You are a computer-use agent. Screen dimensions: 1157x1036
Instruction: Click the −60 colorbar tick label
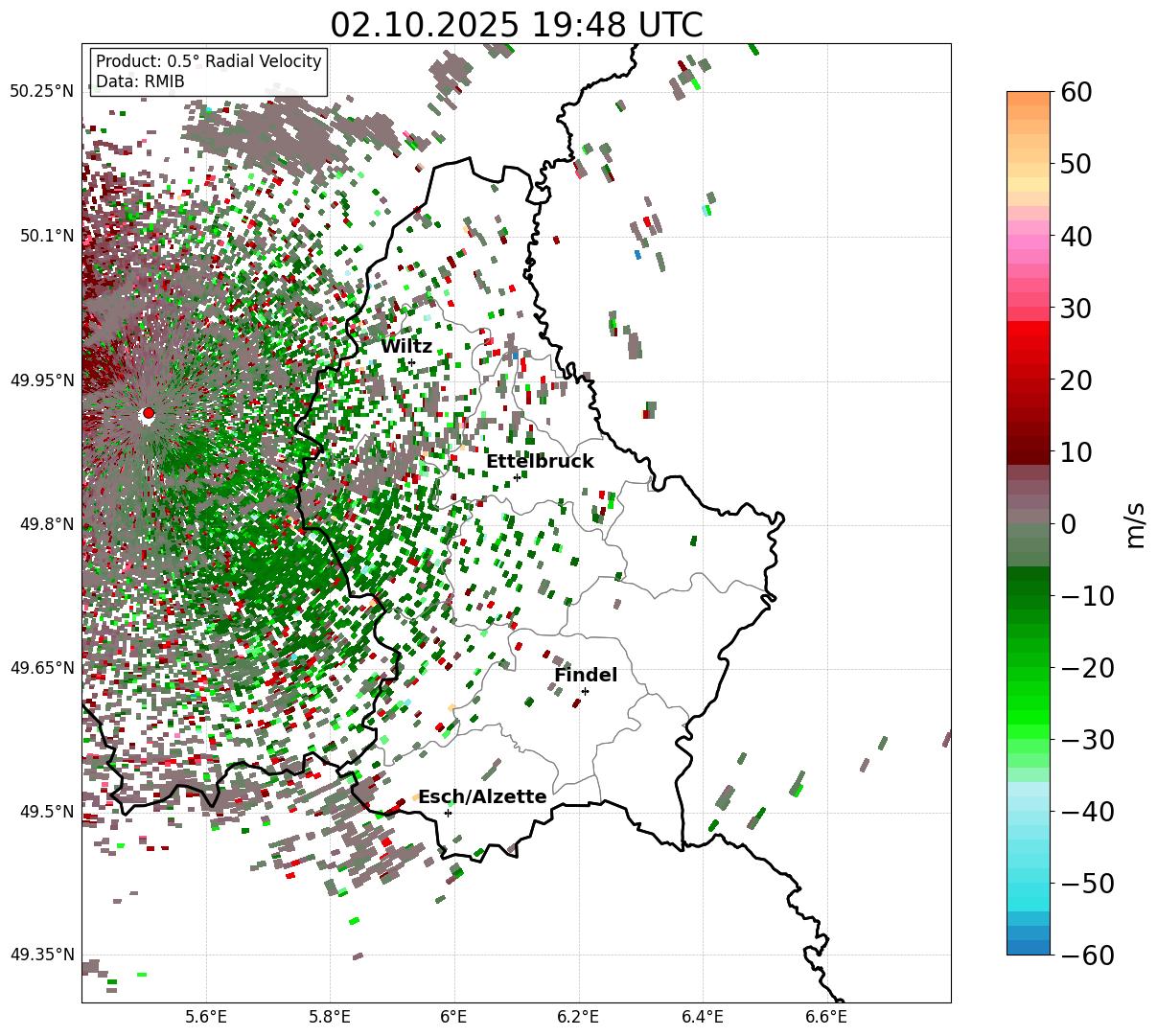pyautogui.click(x=1087, y=955)
